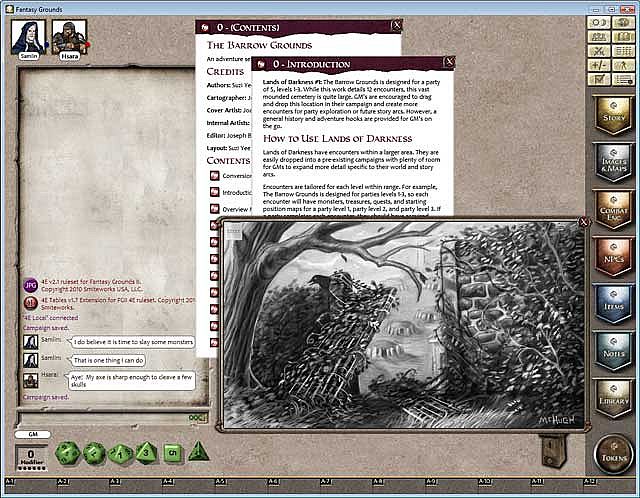The height and width of the screenshot is (498, 640).
Task: Close the graveyard image window
Action: (584, 222)
